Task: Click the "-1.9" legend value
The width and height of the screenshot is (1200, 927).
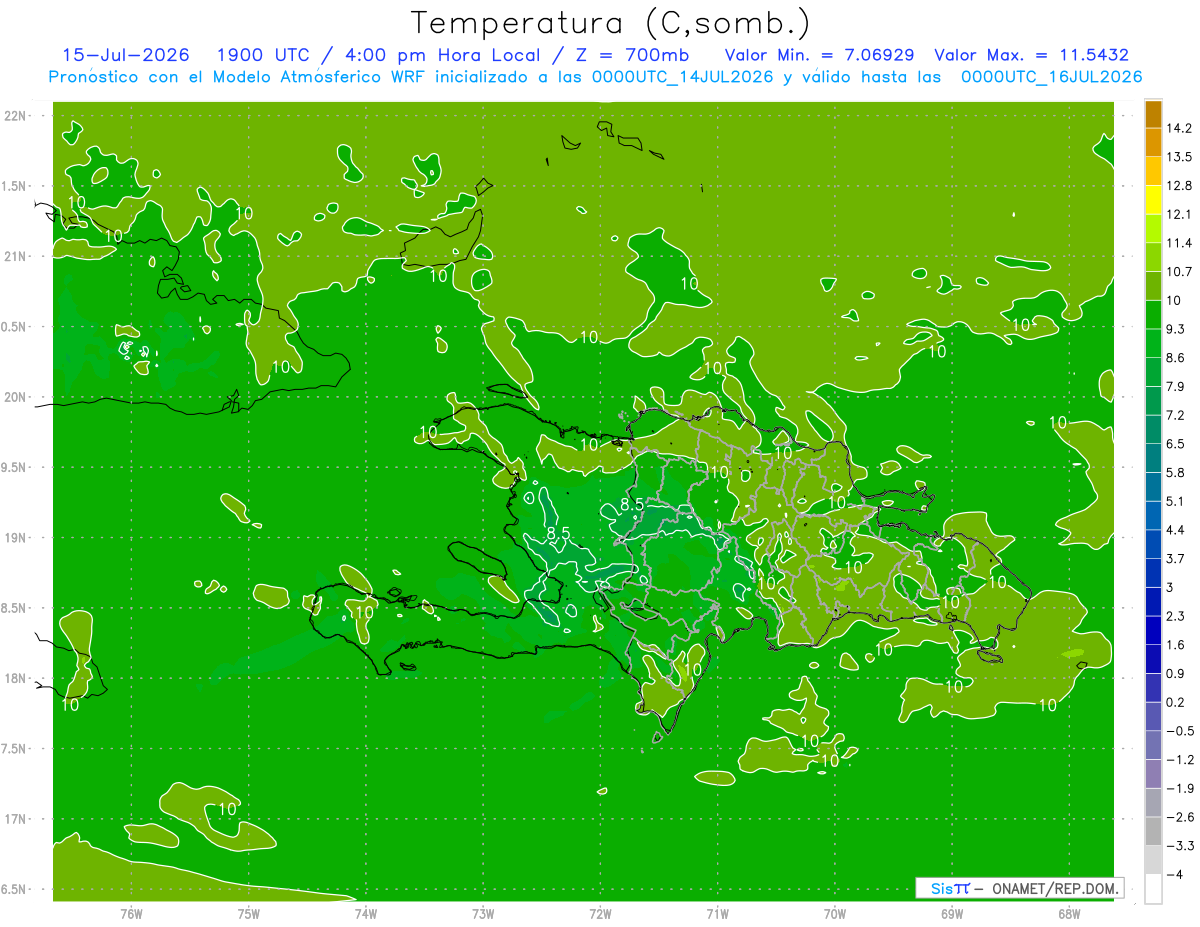Action: click(x=1179, y=788)
